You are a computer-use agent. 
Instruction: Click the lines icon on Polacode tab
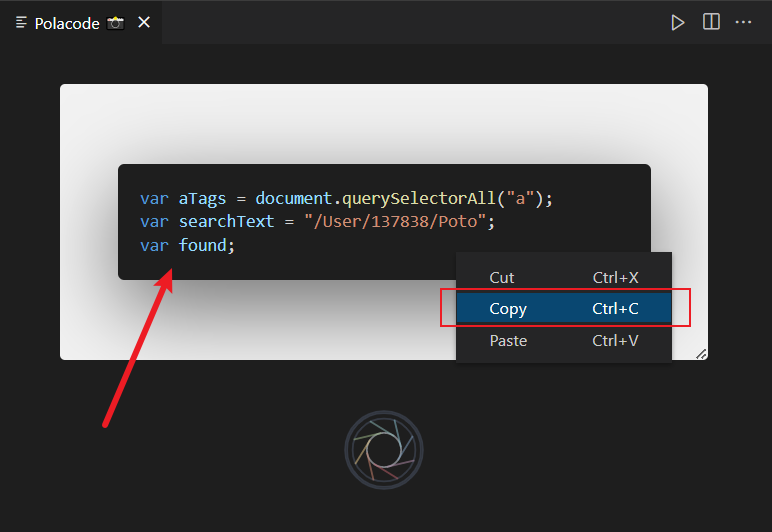(x=22, y=23)
